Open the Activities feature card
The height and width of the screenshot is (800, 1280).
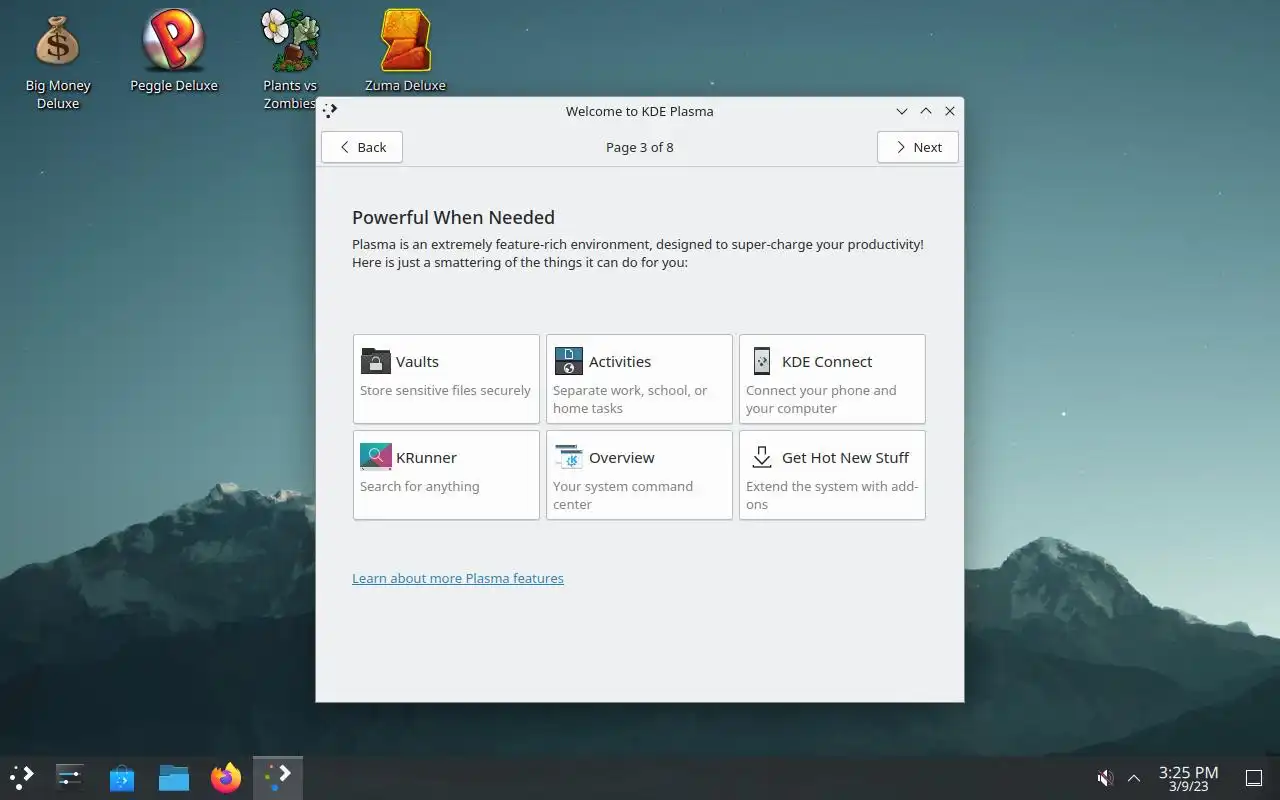639,379
